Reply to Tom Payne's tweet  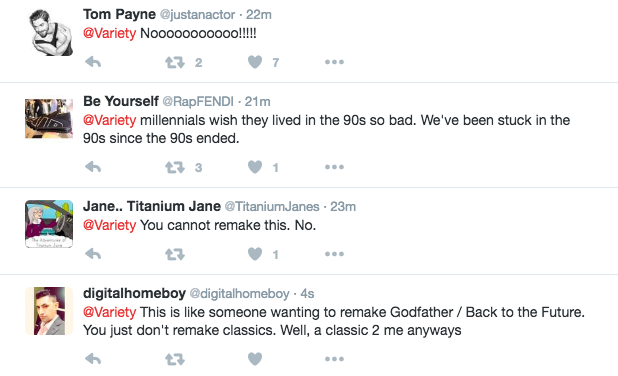click(x=93, y=62)
